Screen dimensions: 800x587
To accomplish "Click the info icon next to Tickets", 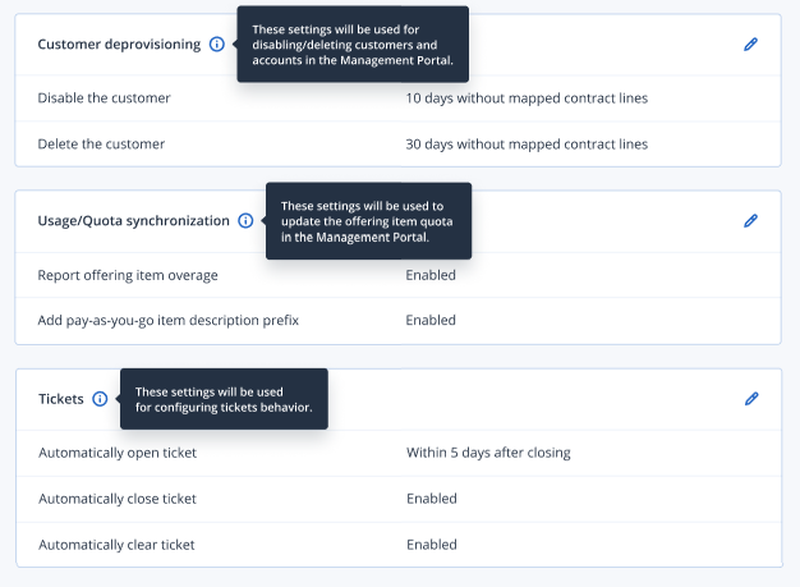I will pyautogui.click(x=100, y=399).
